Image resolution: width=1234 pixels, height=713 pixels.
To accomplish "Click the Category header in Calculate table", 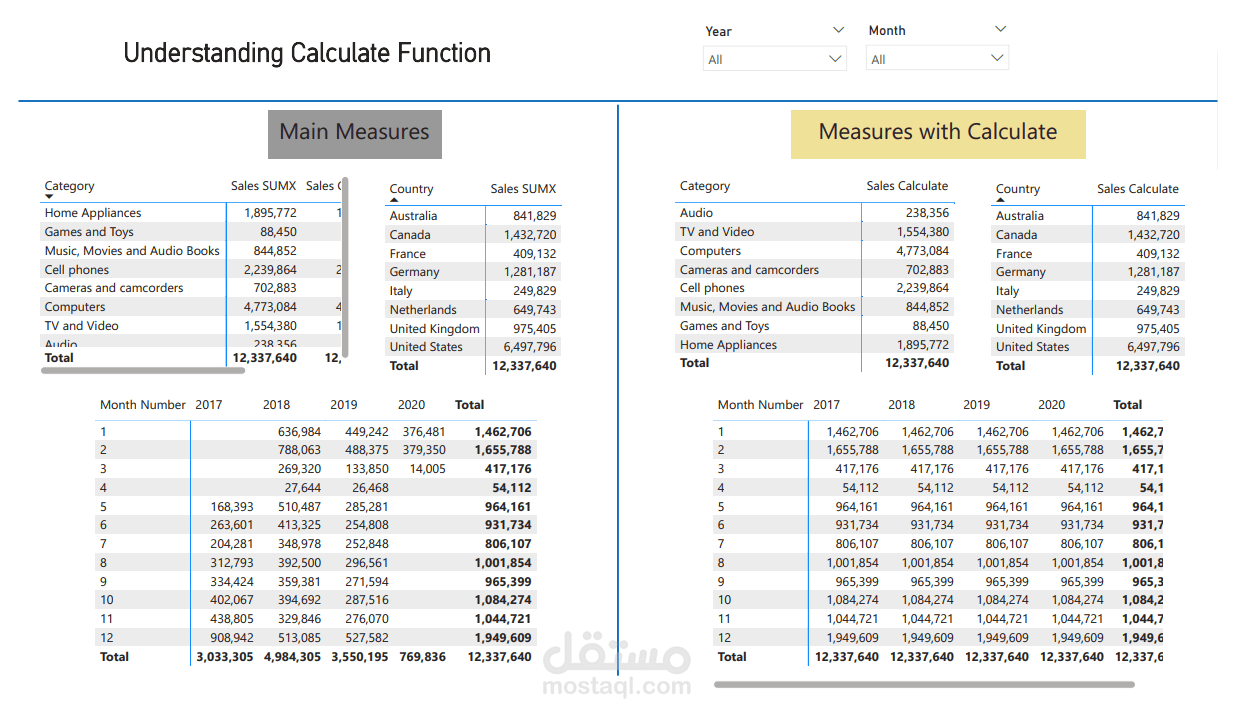I will click(705, 186).
